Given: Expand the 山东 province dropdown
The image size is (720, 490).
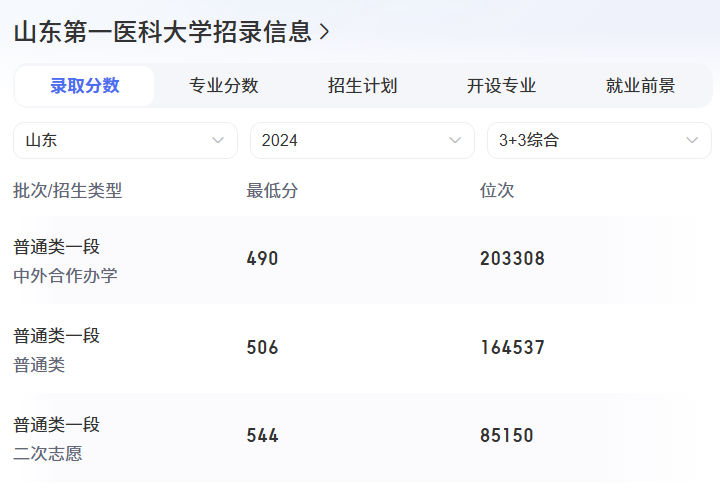Looking at the screenshot, I should point(125,140).
